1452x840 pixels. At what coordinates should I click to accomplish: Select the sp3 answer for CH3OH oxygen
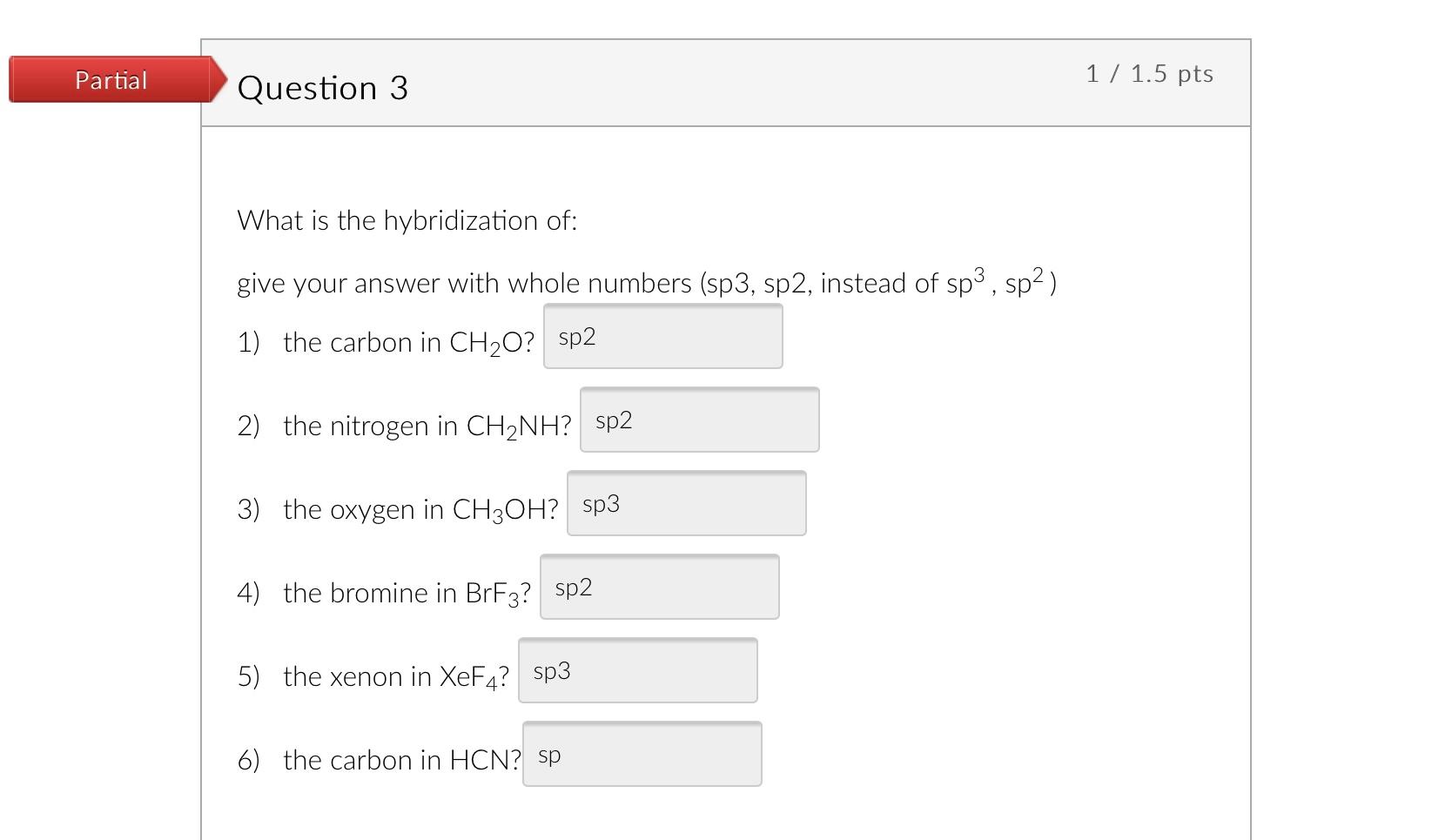pyautogui.click(x=686, y=503)
